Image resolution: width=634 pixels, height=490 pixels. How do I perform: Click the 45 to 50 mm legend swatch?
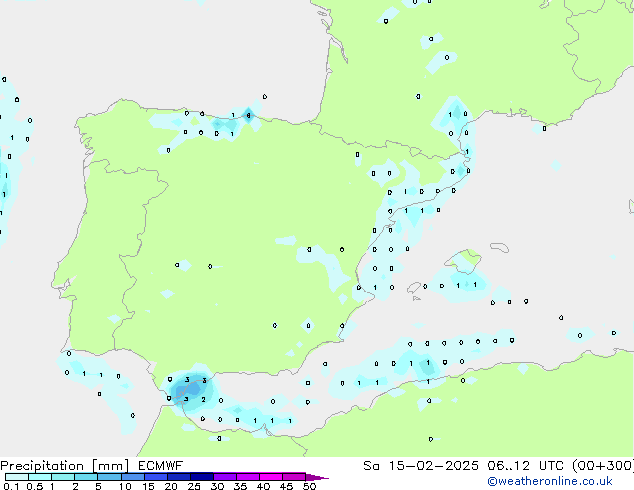[294, 477]
